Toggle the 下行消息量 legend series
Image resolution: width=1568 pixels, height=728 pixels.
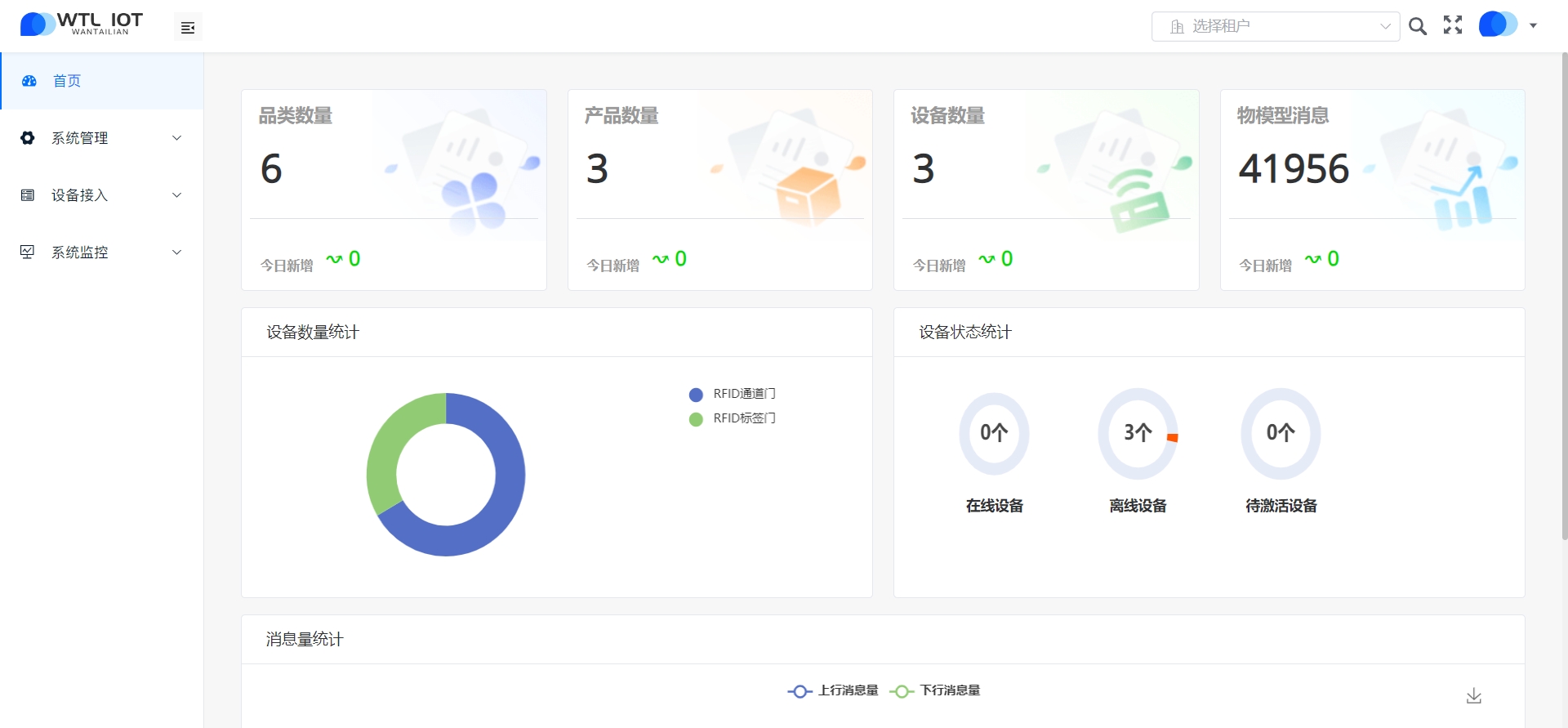(x=935, y=690)
